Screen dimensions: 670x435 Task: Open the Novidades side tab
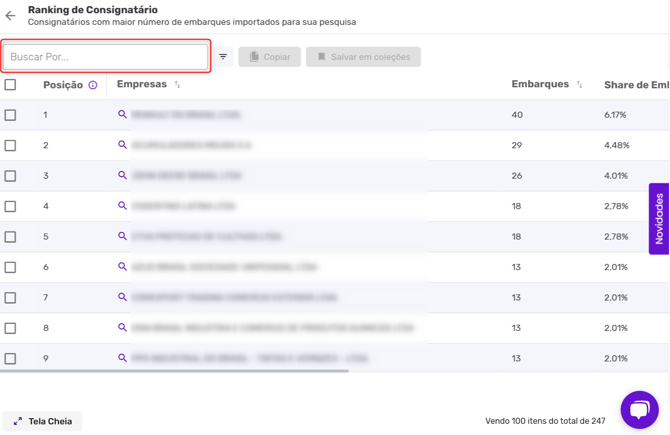point(659,218)
